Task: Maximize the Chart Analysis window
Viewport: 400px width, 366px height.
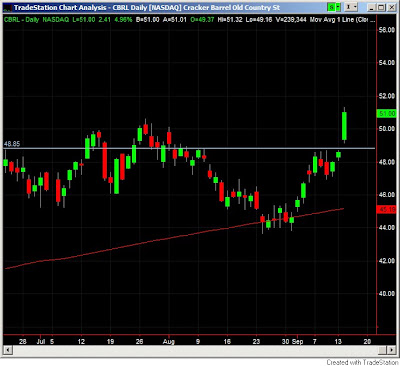Action: [382, 7]
